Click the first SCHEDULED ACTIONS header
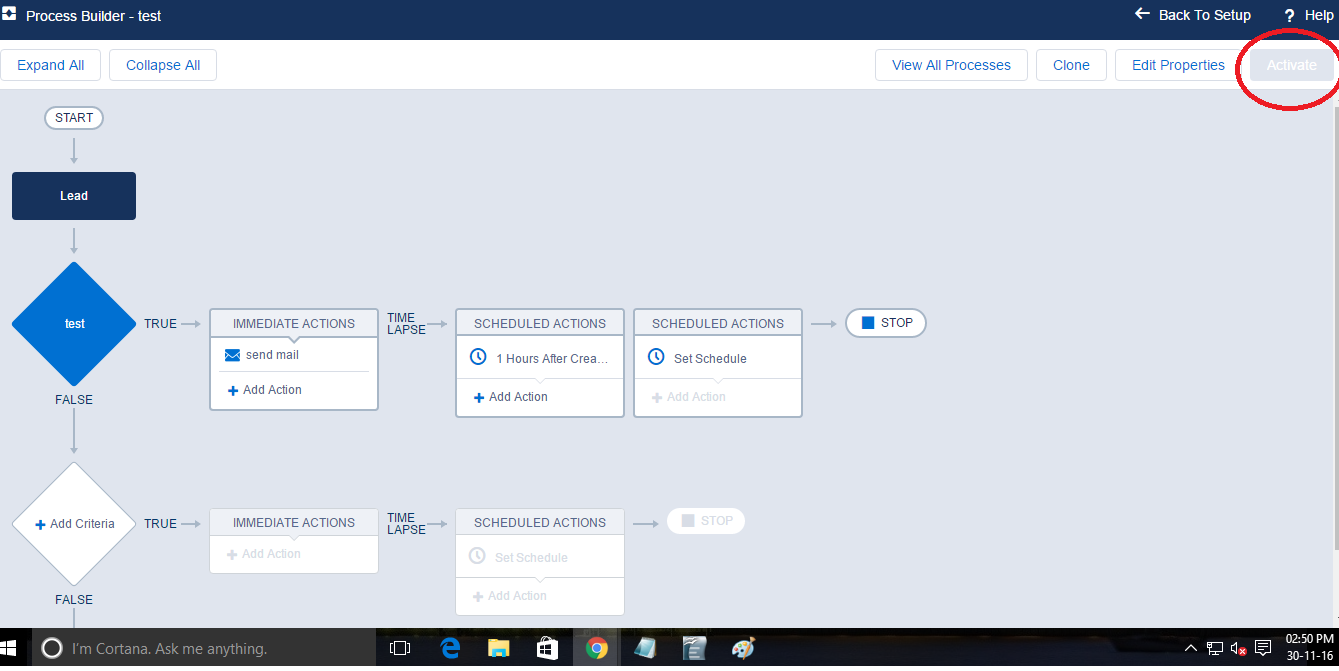 tap(540, 323)
